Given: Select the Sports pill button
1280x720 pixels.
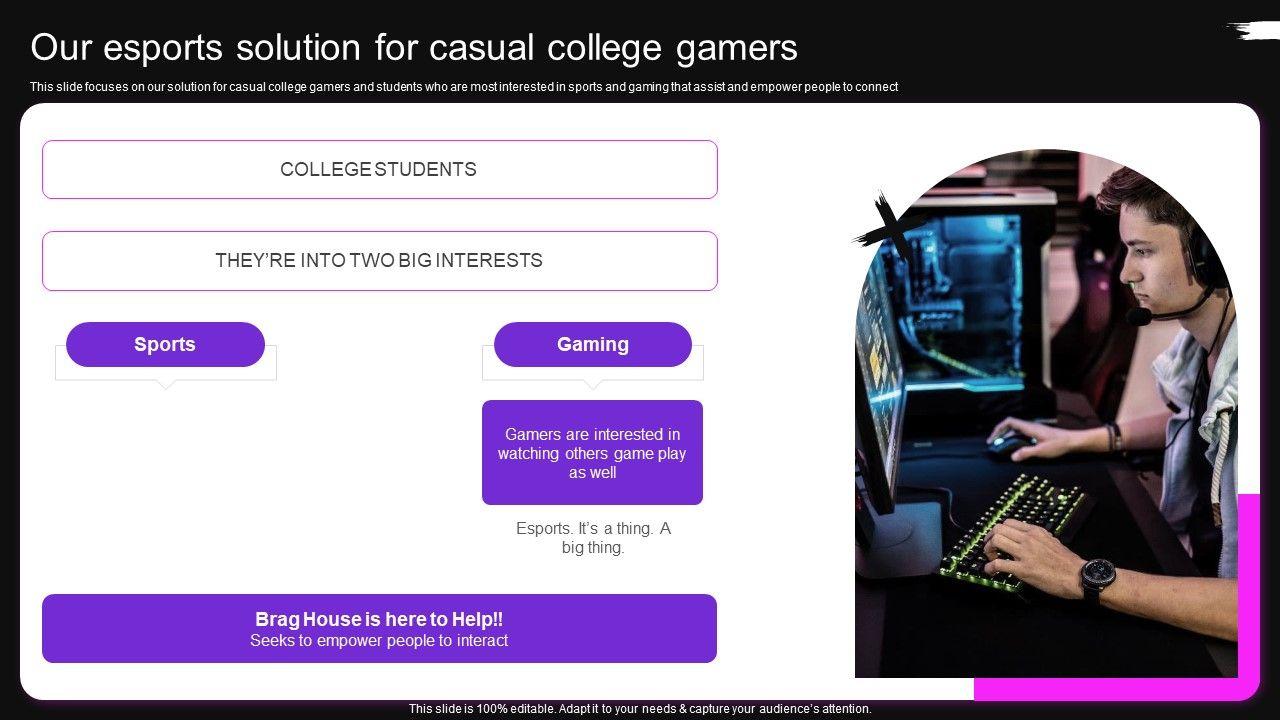Looking at the screenshot, I should tap(165, 344).
